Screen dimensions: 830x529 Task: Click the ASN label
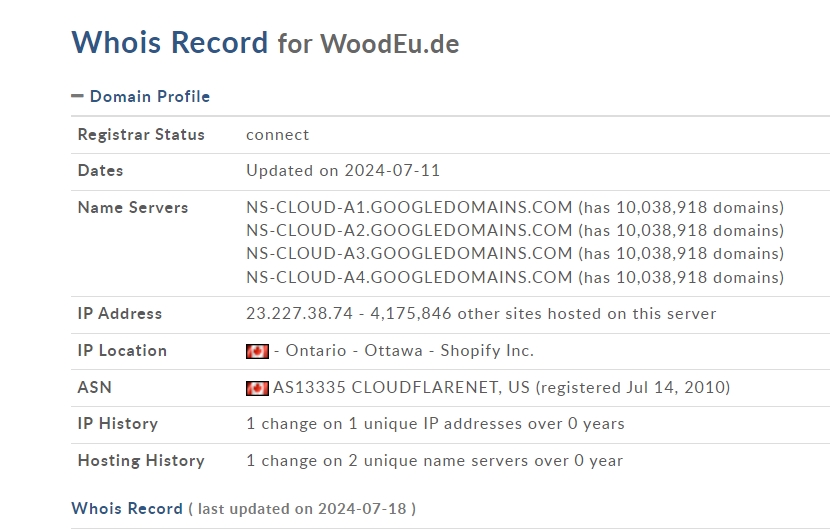(95, 388)
